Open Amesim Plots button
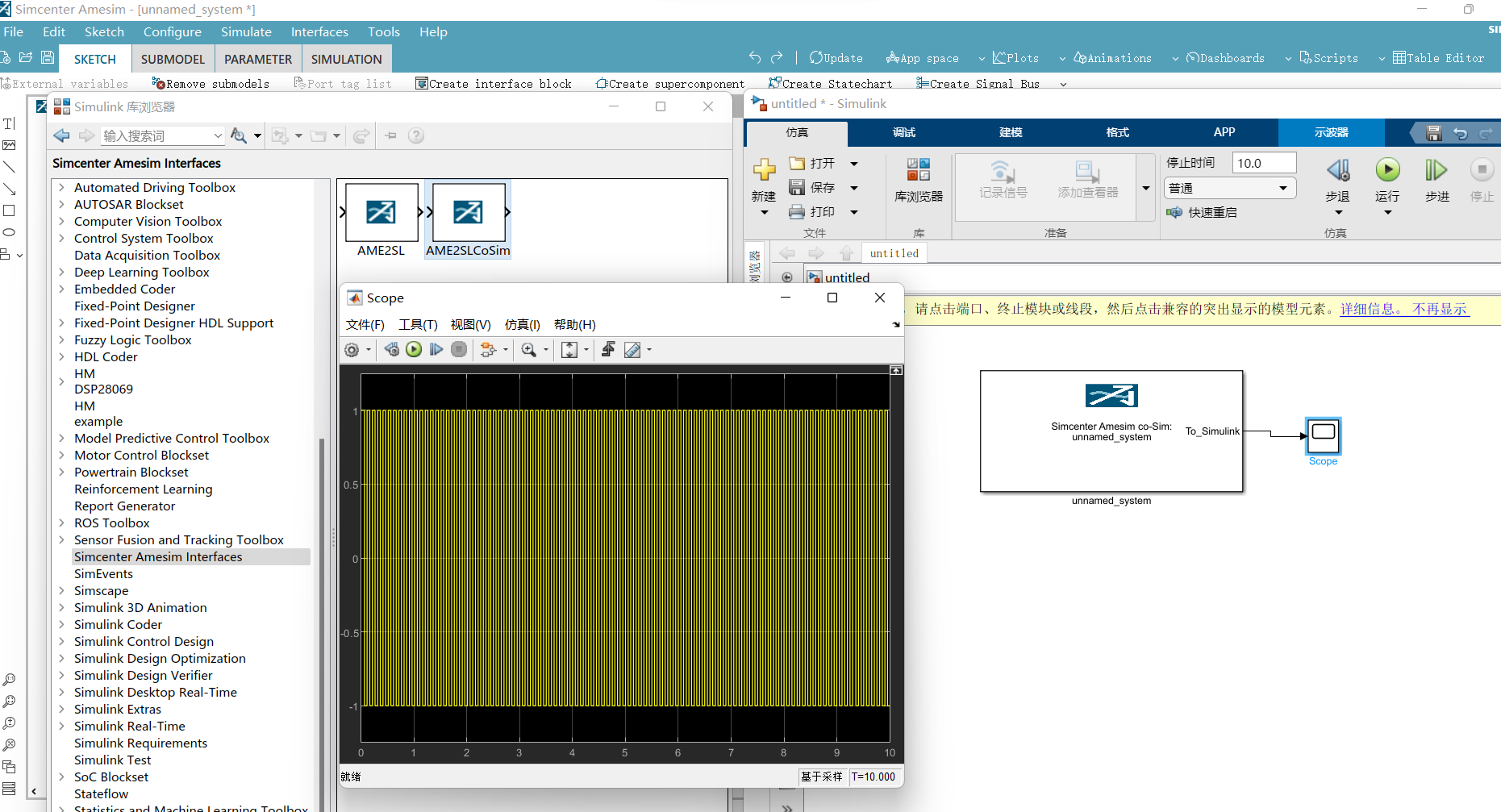Screen dimensions: 1501x812 tap(1015, 58)
